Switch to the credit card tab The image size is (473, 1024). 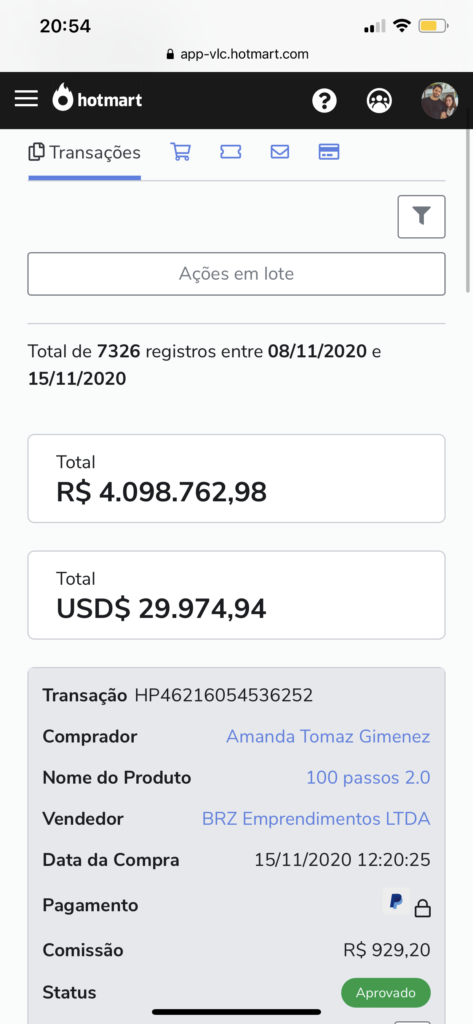pyautogui.click(x=329, y=152)
